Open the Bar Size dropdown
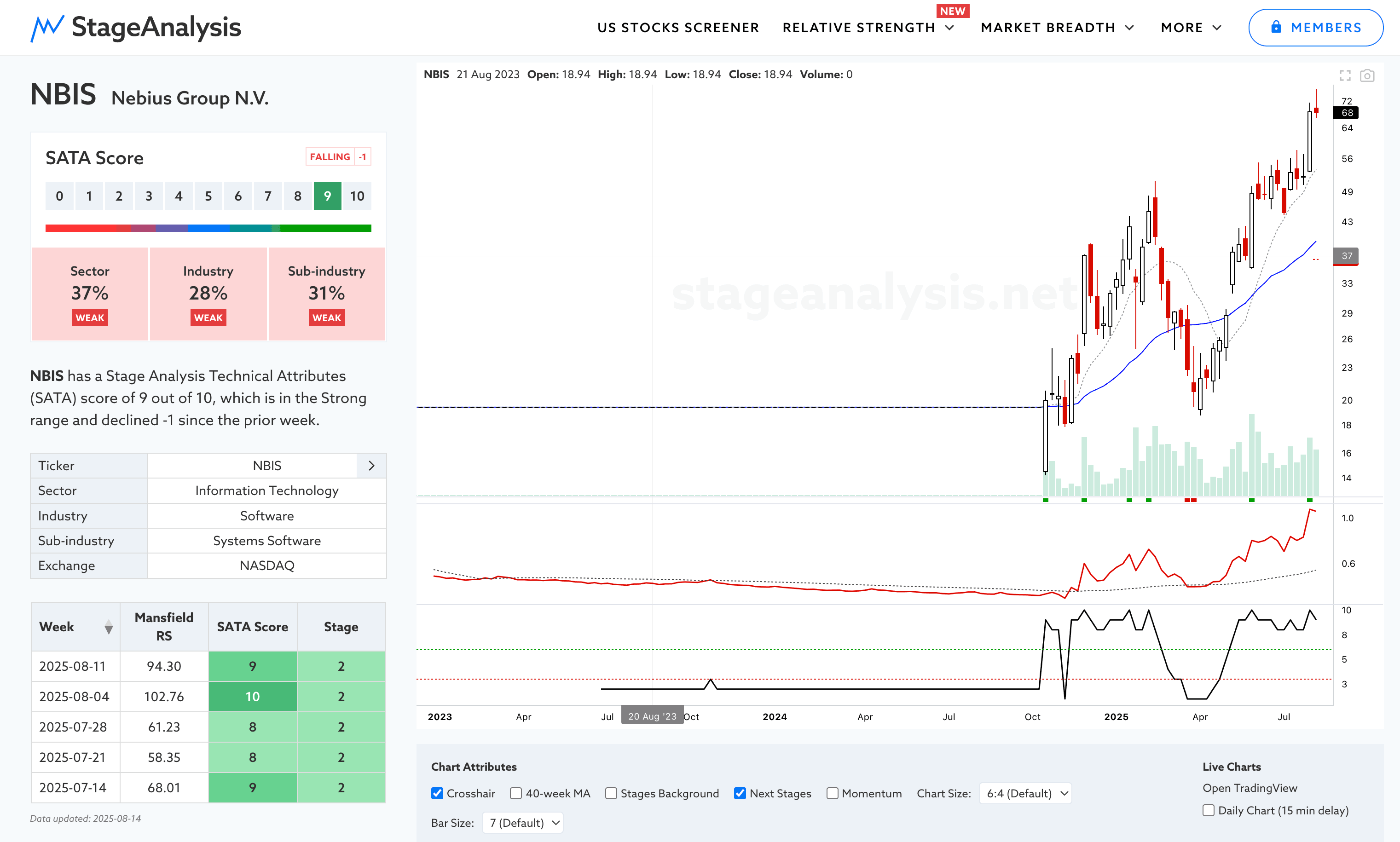The height and width of the screenshot is (842, 1400). click(523, 823)
